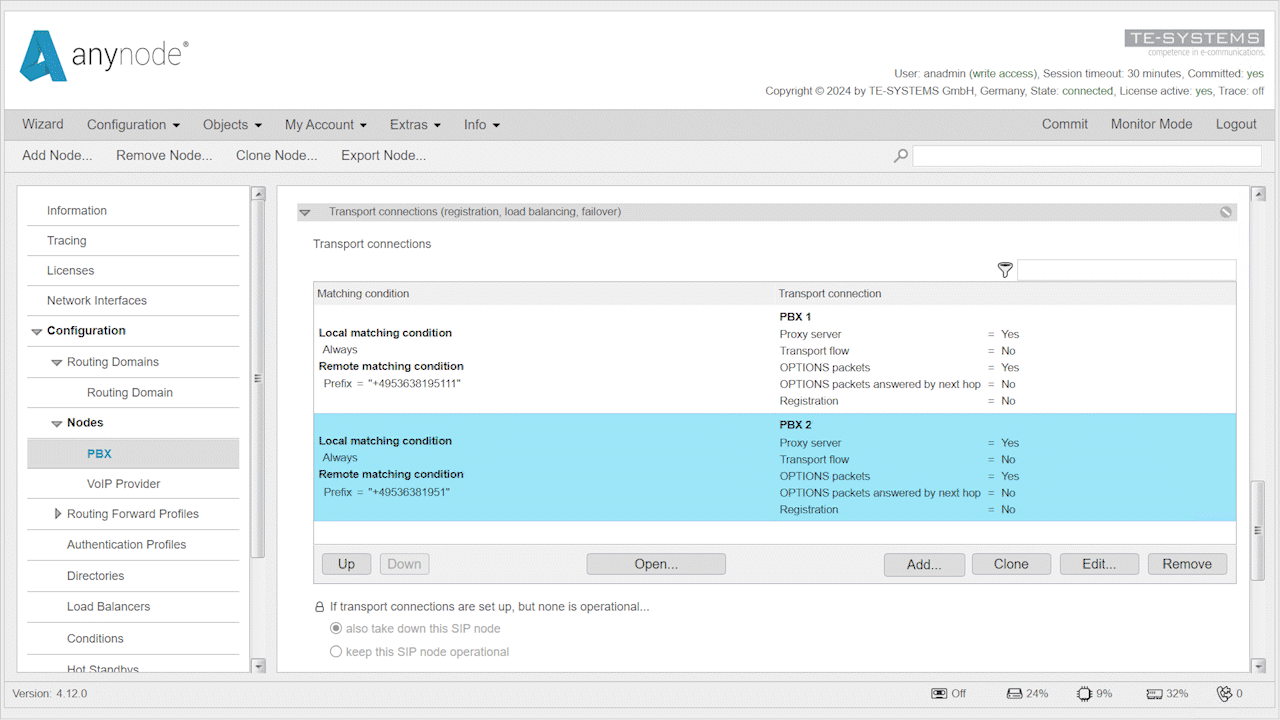The image size is (1280, 720).
Task: Click the status bar Off recording icon
Action: click(939, 693)
